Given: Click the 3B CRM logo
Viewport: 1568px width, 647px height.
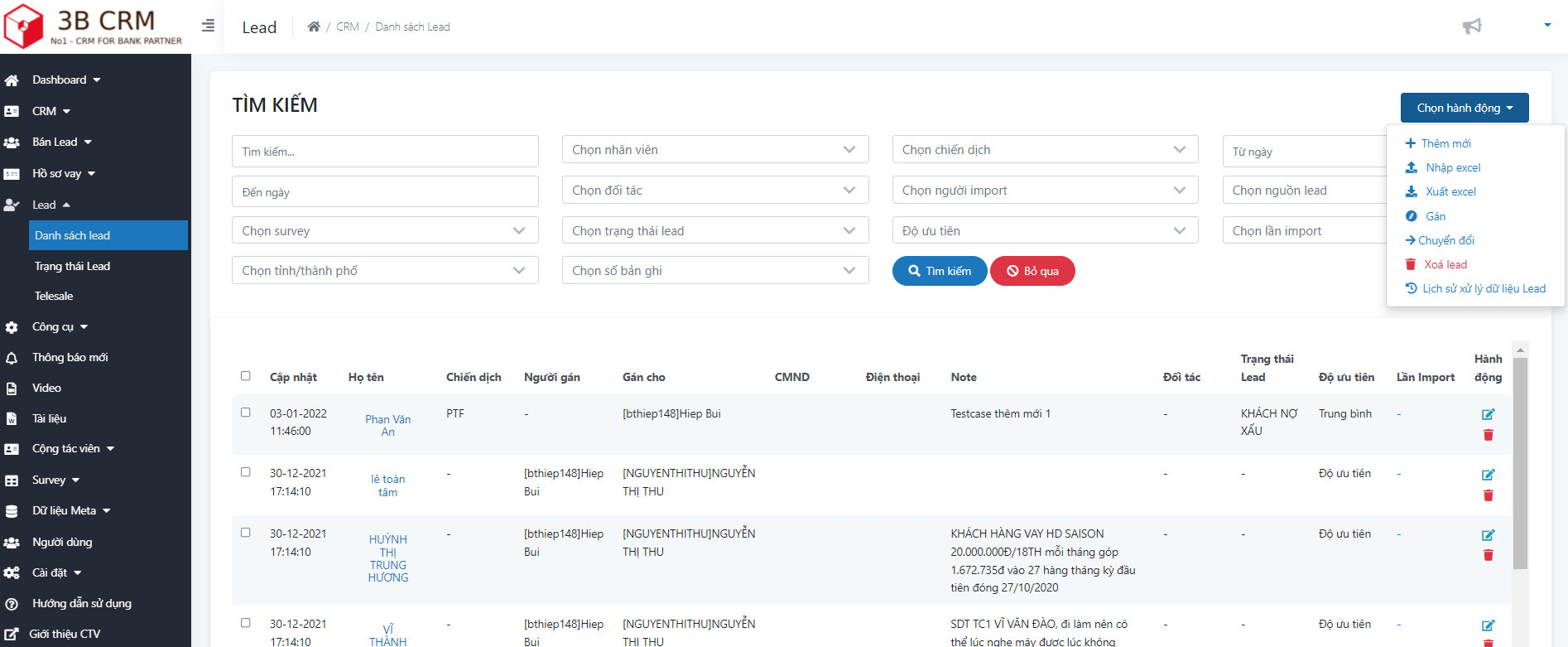Looking at the screenshot, I should point(93,27).
